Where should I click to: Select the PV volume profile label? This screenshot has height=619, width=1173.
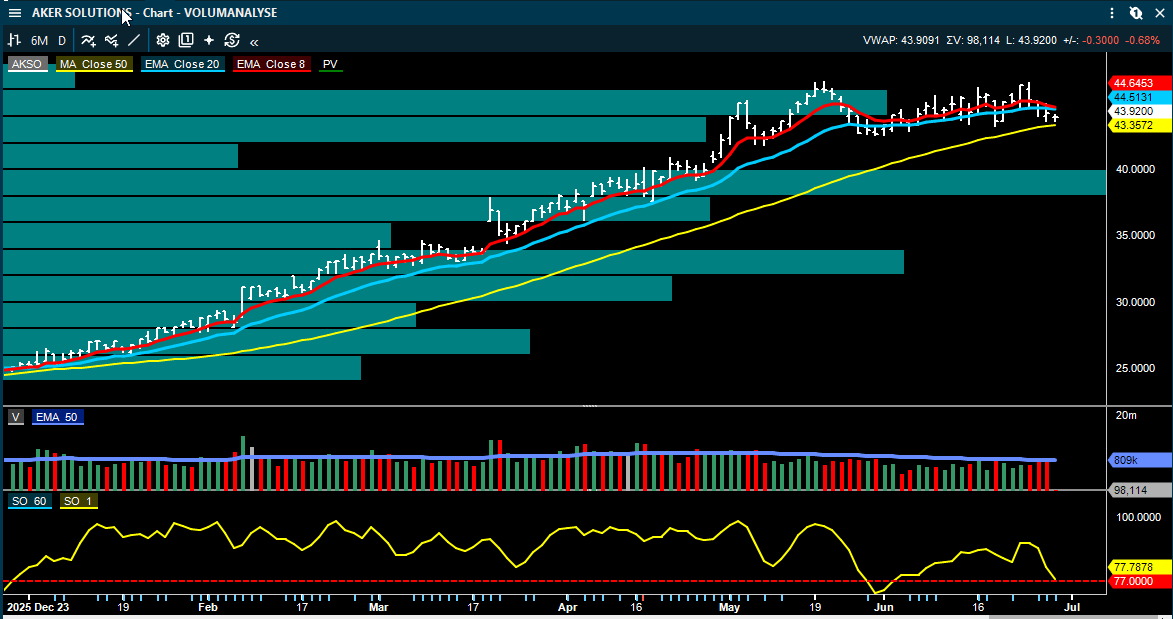pyautogui.click(x=330, y=64)
